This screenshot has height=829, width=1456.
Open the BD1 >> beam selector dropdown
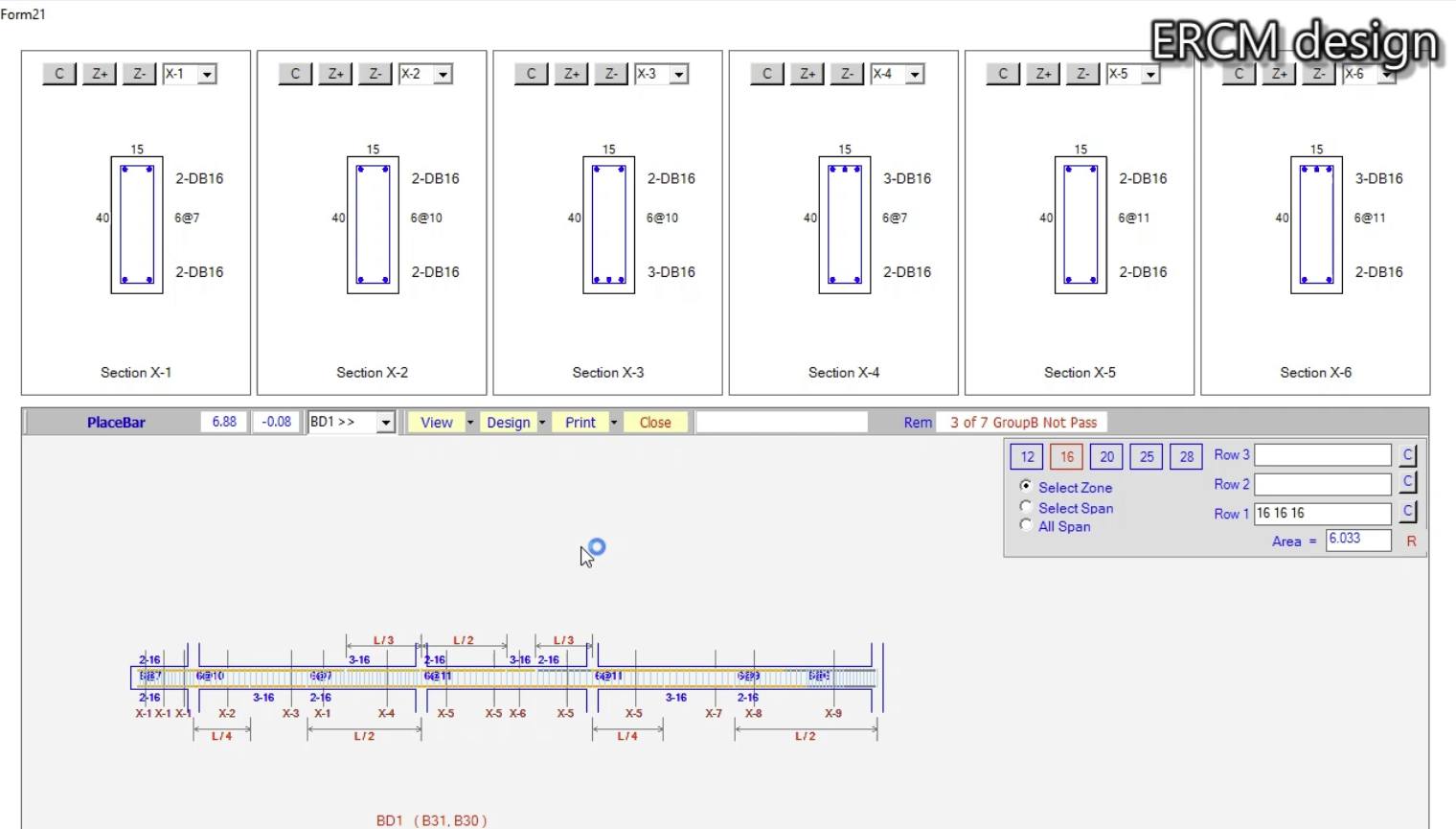(x=385, y=423)
